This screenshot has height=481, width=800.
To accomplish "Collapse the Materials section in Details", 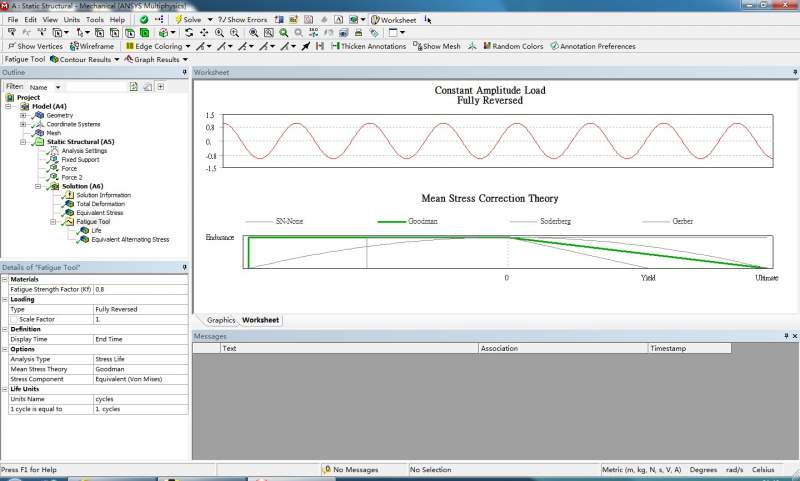I will [x=5, y=279].
